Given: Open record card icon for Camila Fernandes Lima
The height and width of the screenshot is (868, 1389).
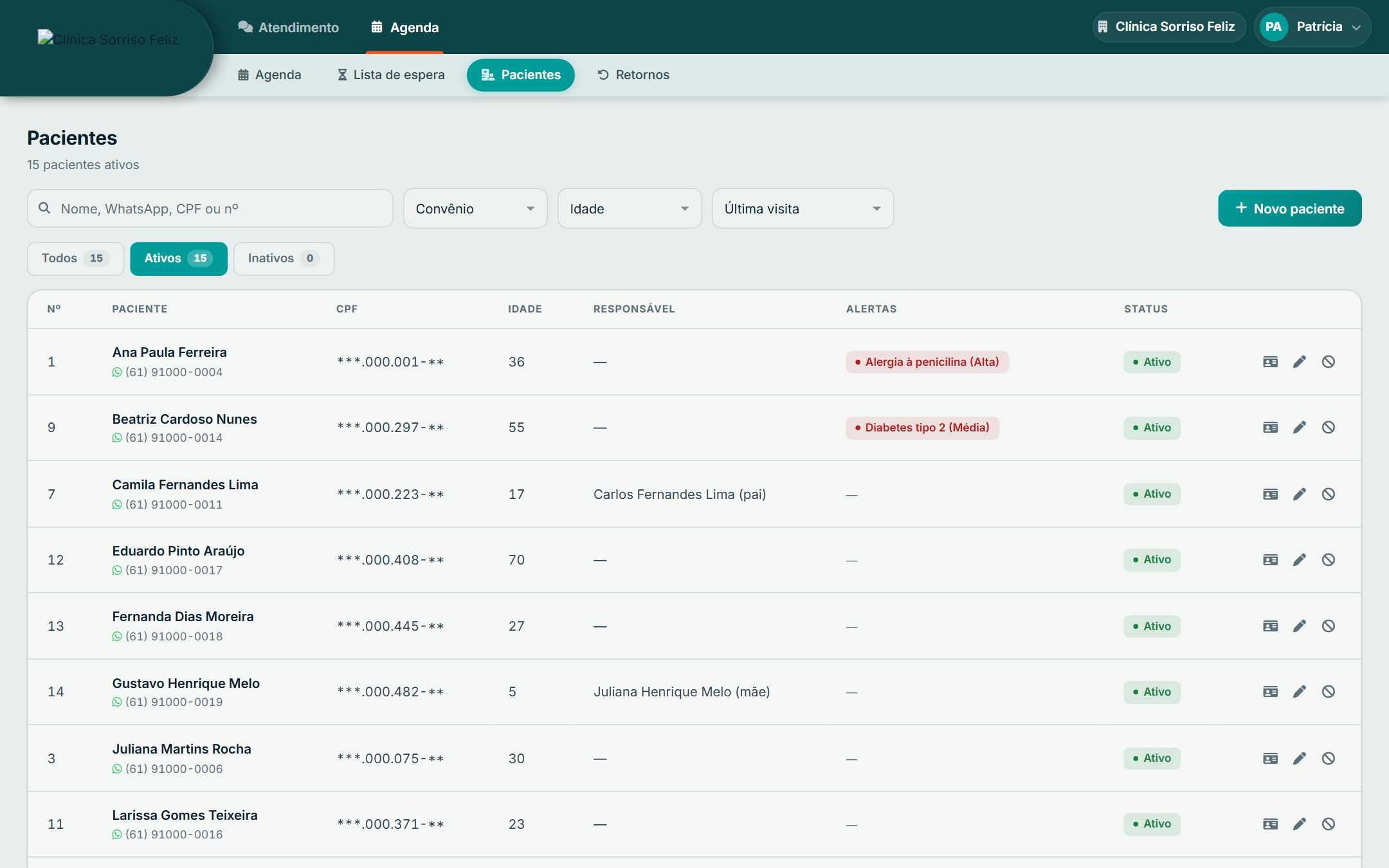Looking at the screenshot, I should [x=1270, y=494].
